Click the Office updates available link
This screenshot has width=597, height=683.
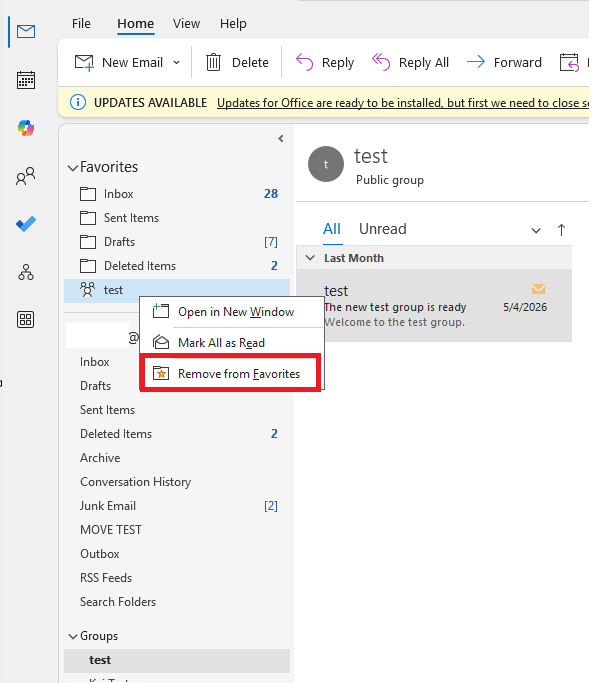403,103
